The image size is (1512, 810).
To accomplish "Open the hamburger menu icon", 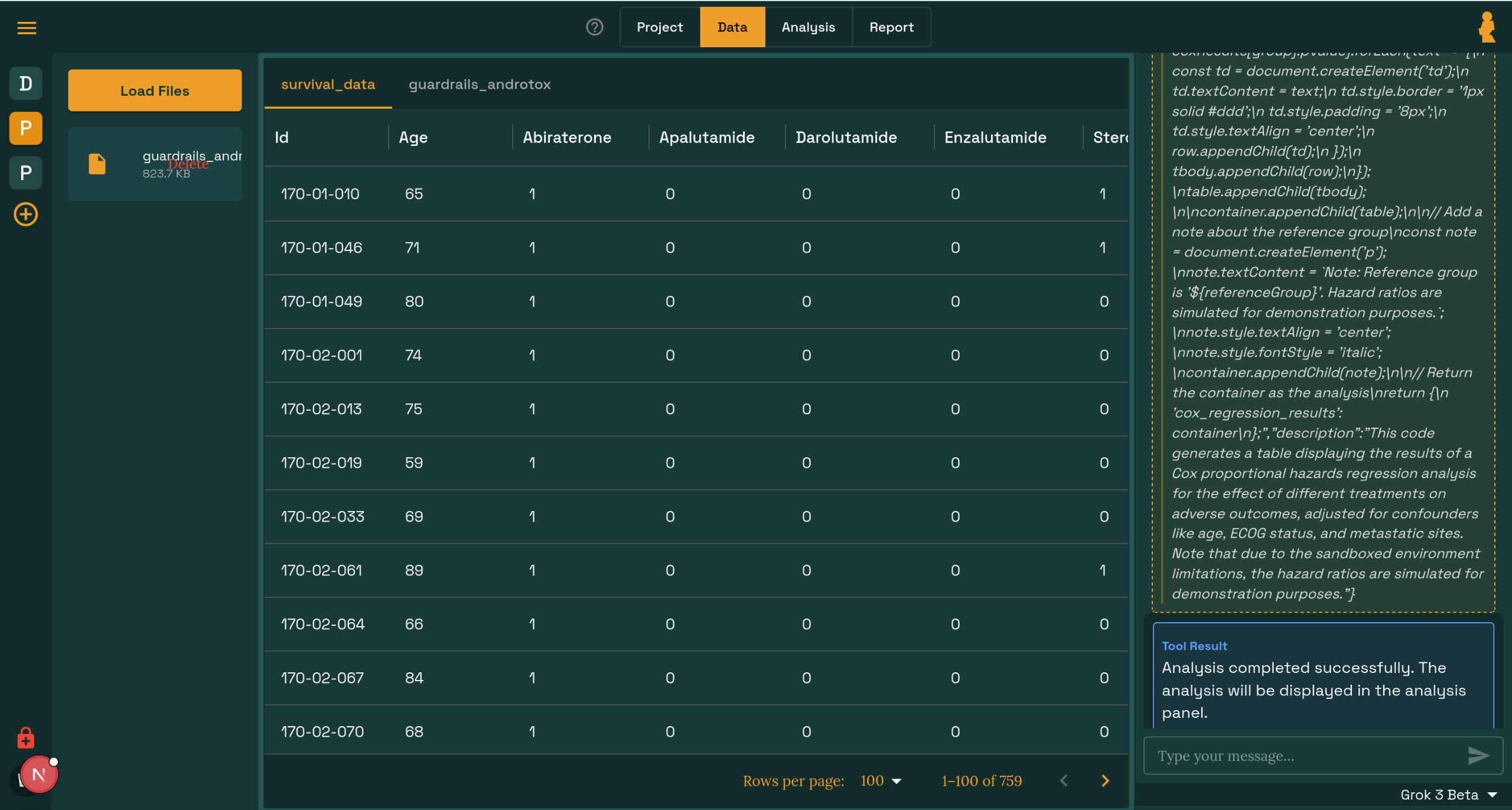I will (27, 28).
